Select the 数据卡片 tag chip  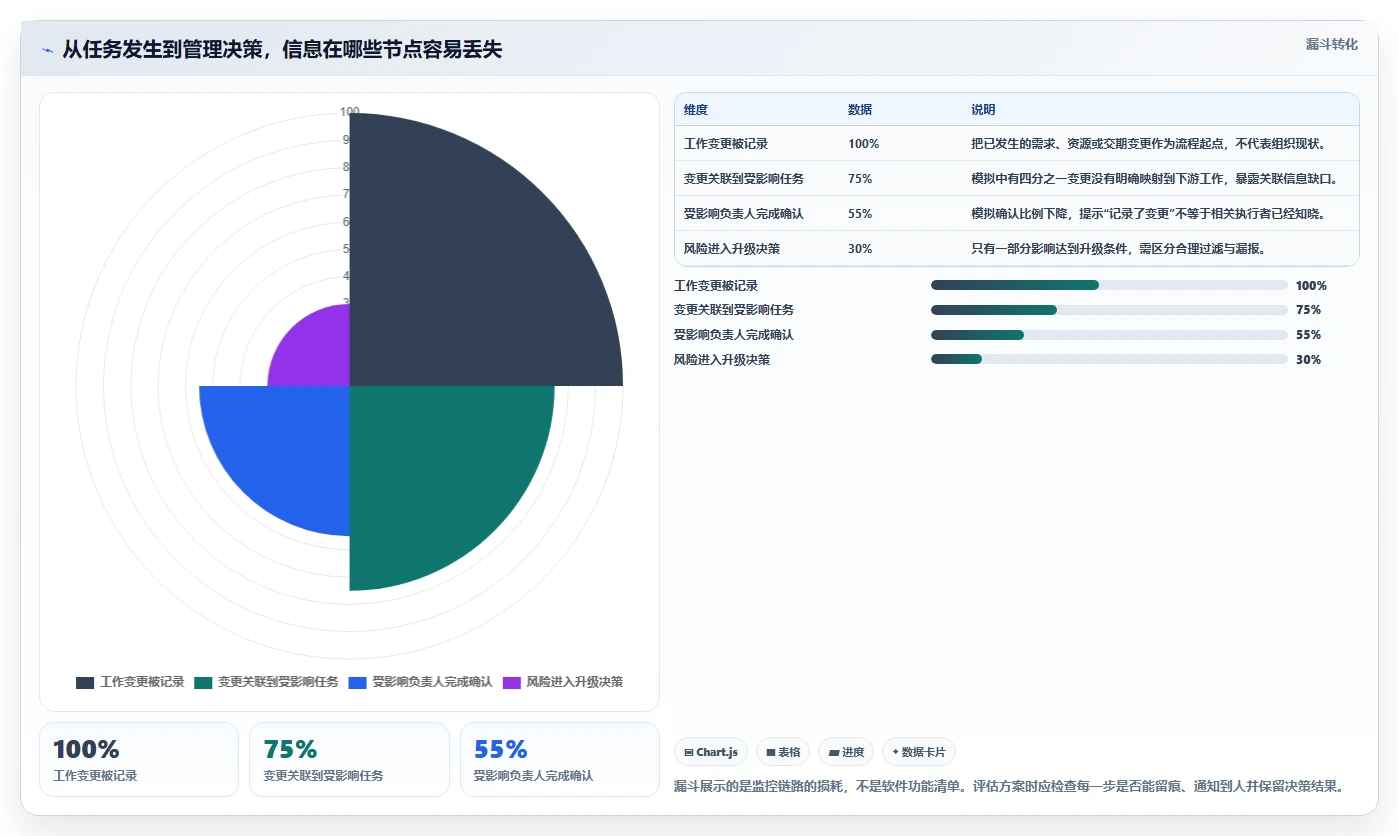(919, 752)
